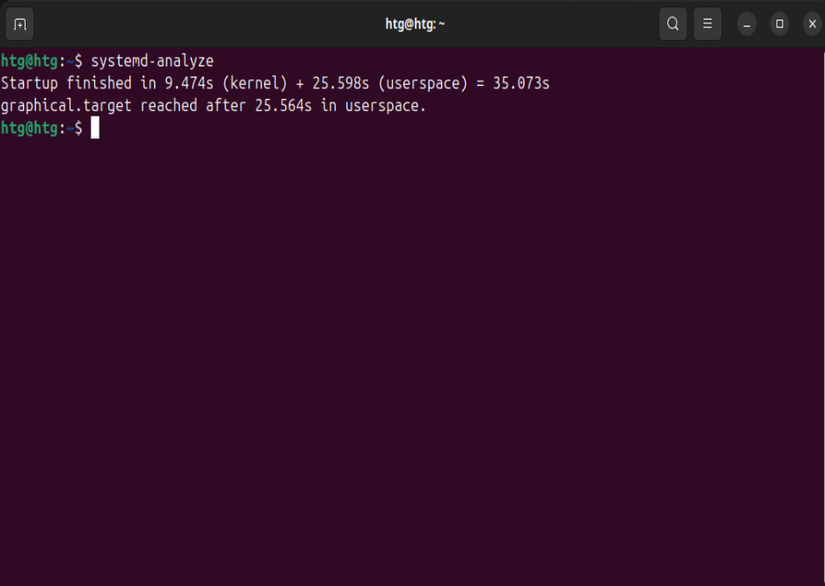Close the terminal window
Screen dimensions: 825x586
coord(812,21)
